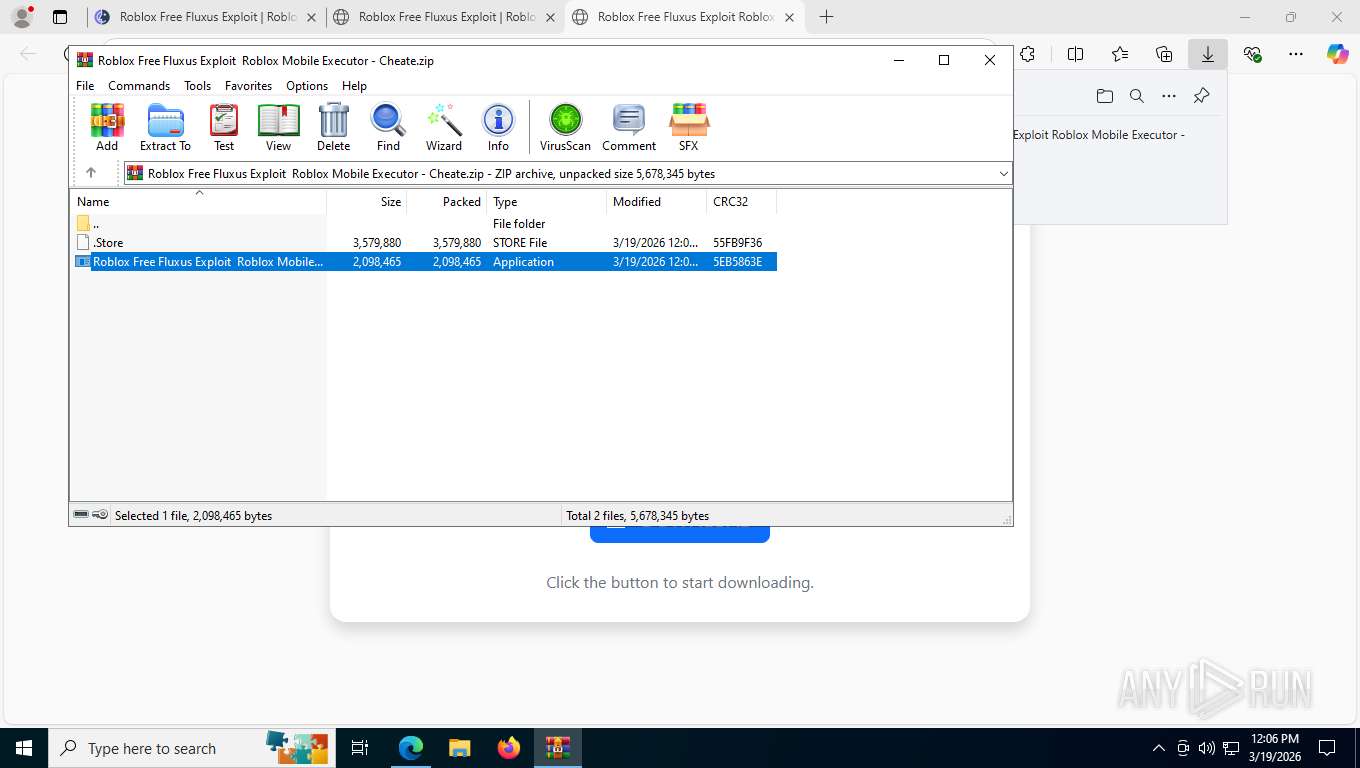This screenshot has height=768, width=1360.
Task: Open Edge Settings and more ellipsis
Action: [x=1296, y=55]
